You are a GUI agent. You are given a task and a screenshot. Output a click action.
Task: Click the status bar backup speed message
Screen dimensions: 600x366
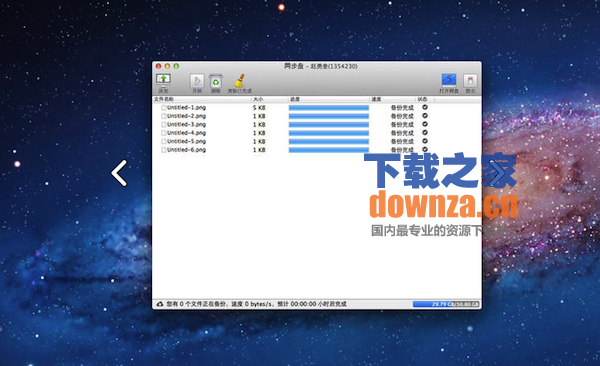[x=256, y=304]
